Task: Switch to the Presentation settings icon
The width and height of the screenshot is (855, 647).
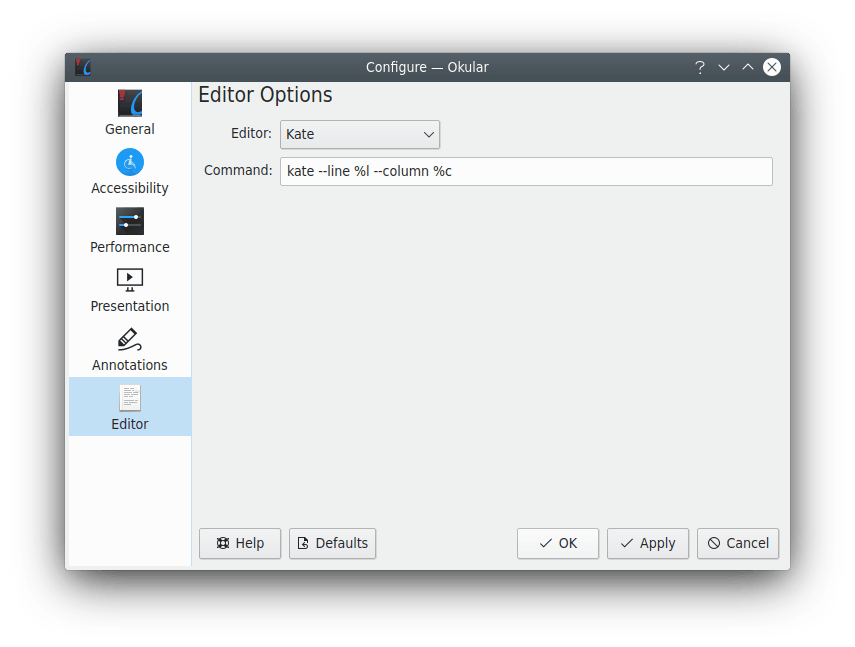Action: tap(130, 280)
